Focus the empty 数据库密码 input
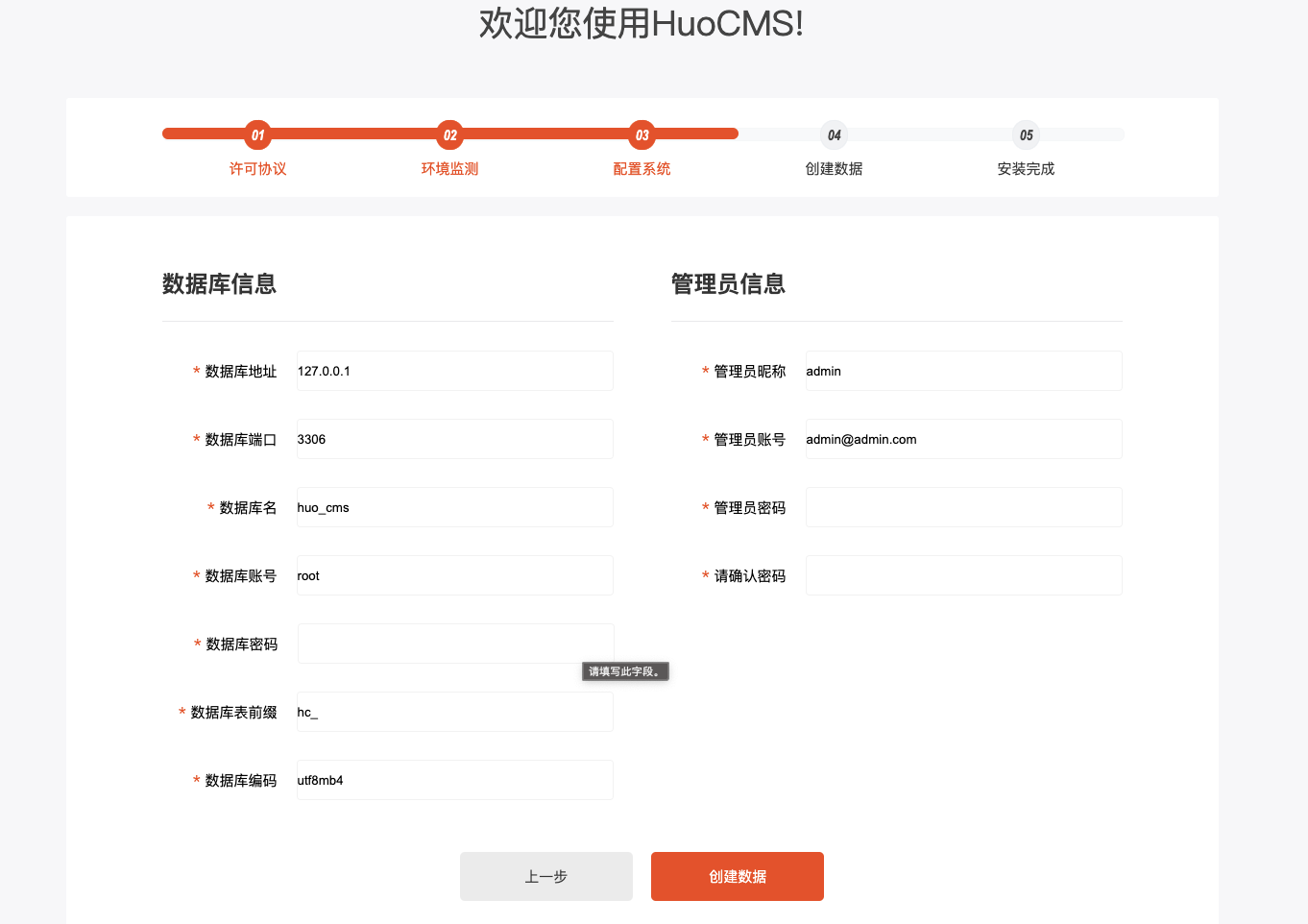This screenshot has height=924, width=1308. [x=456, y=644]
